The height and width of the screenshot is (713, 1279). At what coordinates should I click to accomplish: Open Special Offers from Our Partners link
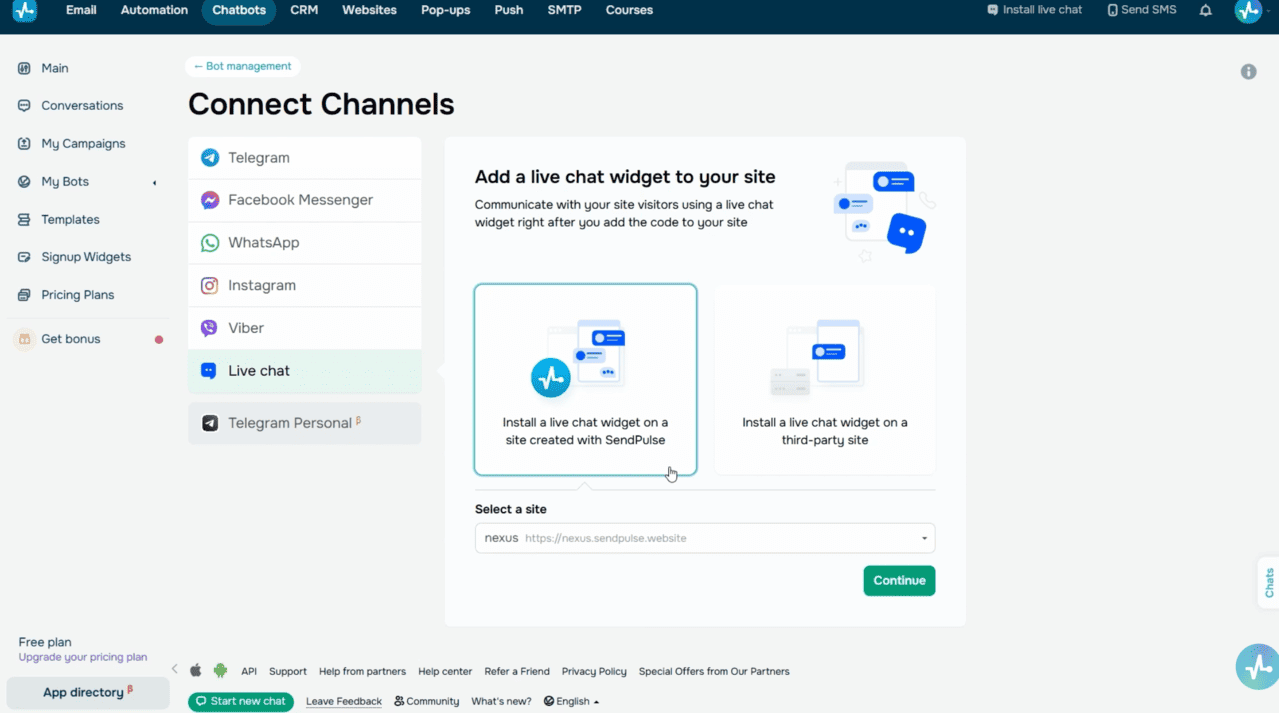pyautogui.click(x=714, y=671)
